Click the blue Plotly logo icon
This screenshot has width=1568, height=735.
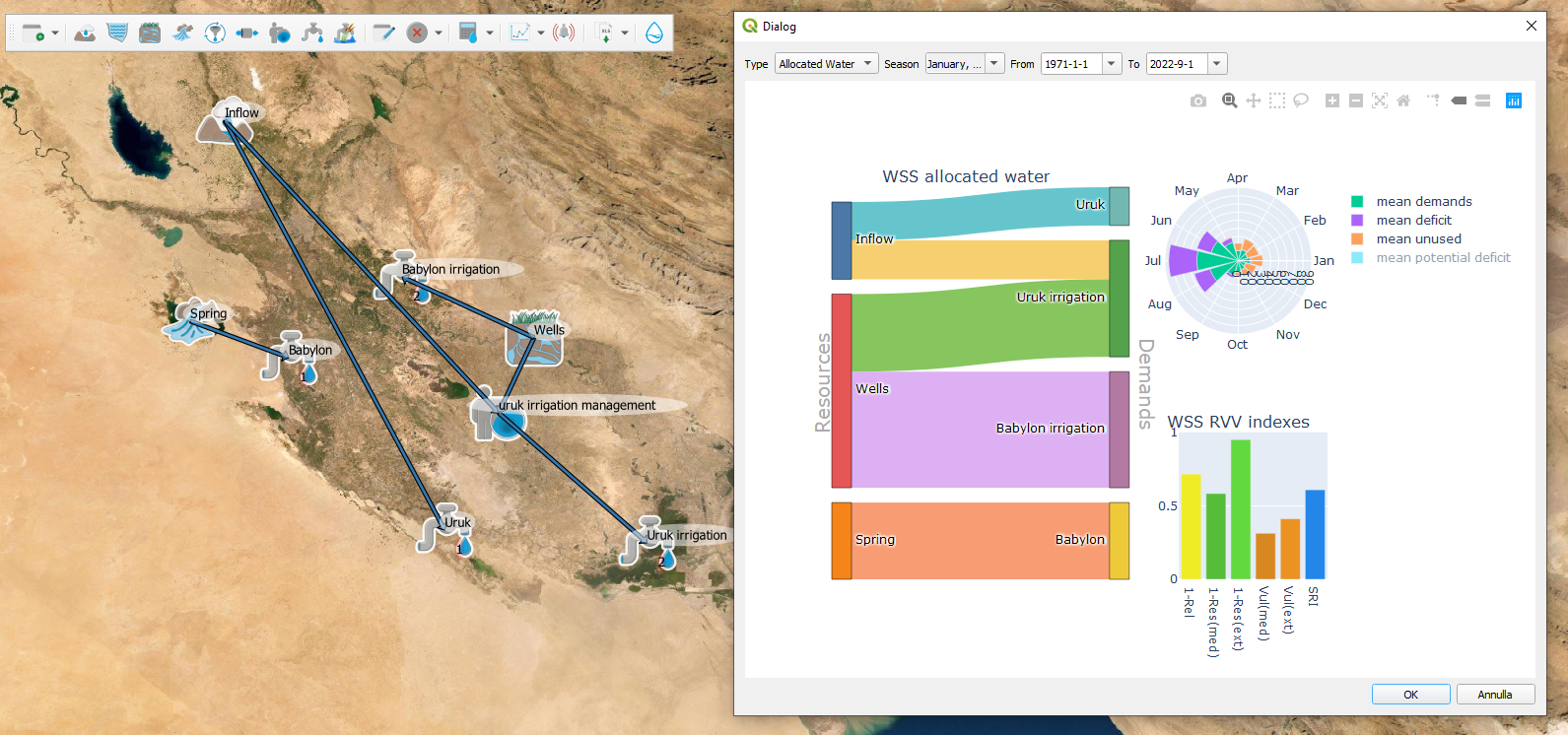(x=1514, y=100)
